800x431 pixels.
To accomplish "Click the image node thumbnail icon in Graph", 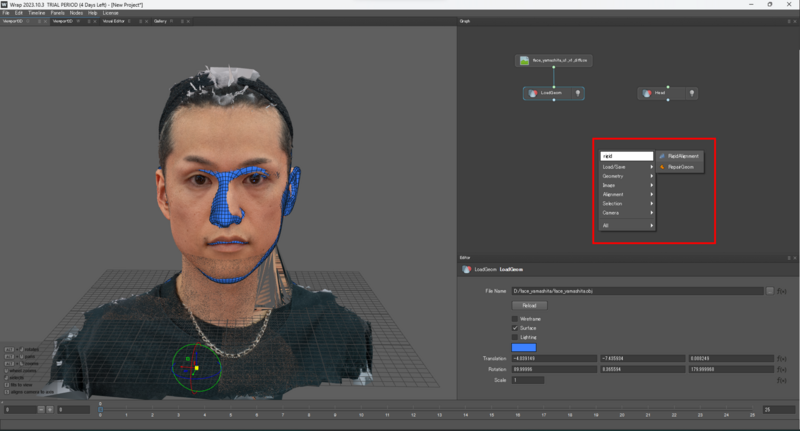I will click(524, 61).
